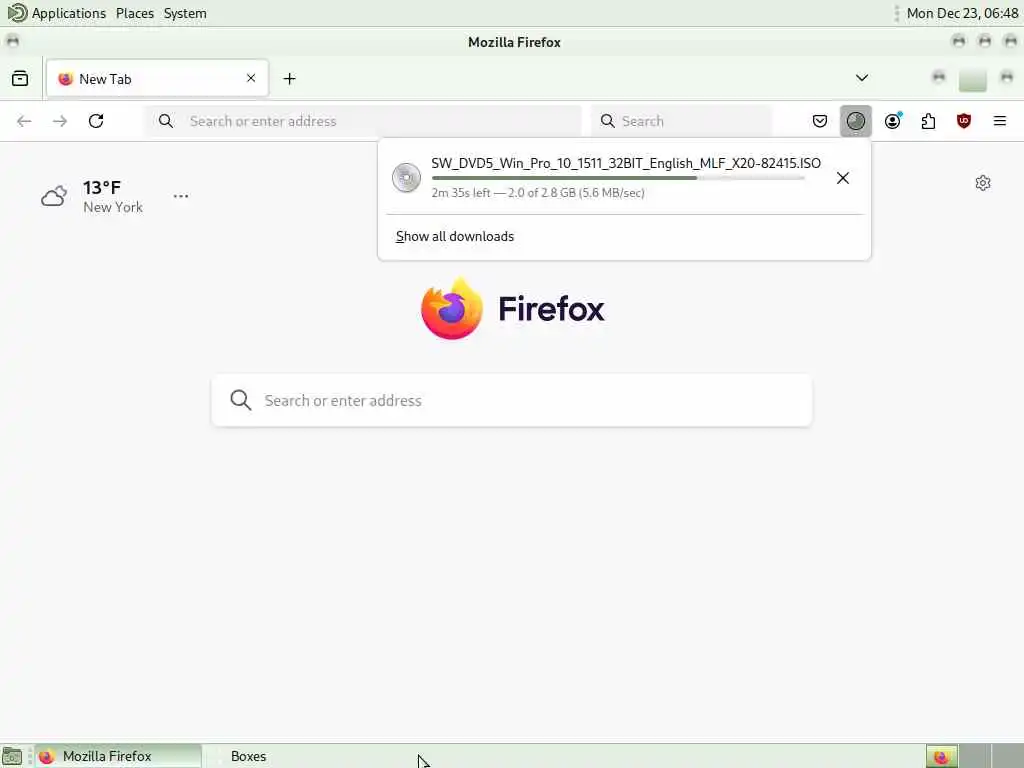Screen dimensions: 1024x768
Task: Click the show desktop icon in bottom panel
Action: [x=12, y=756]
